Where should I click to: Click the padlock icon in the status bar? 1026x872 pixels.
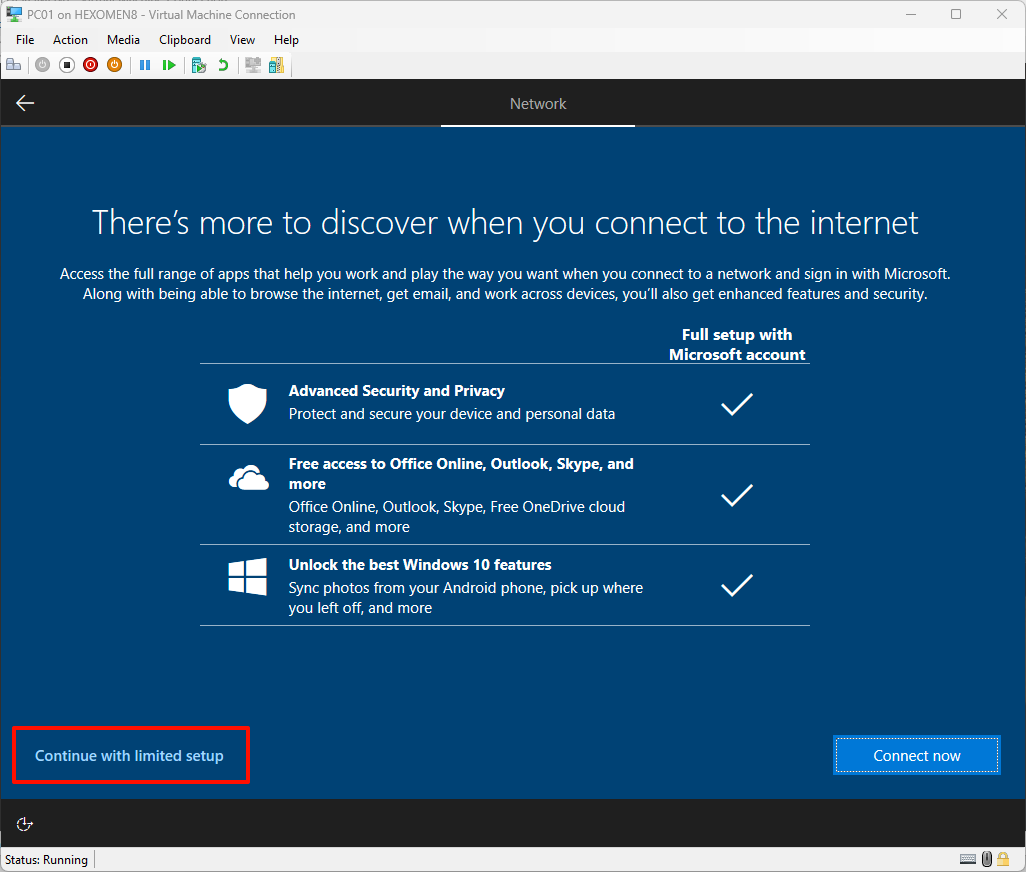[x=1003, y=858]
